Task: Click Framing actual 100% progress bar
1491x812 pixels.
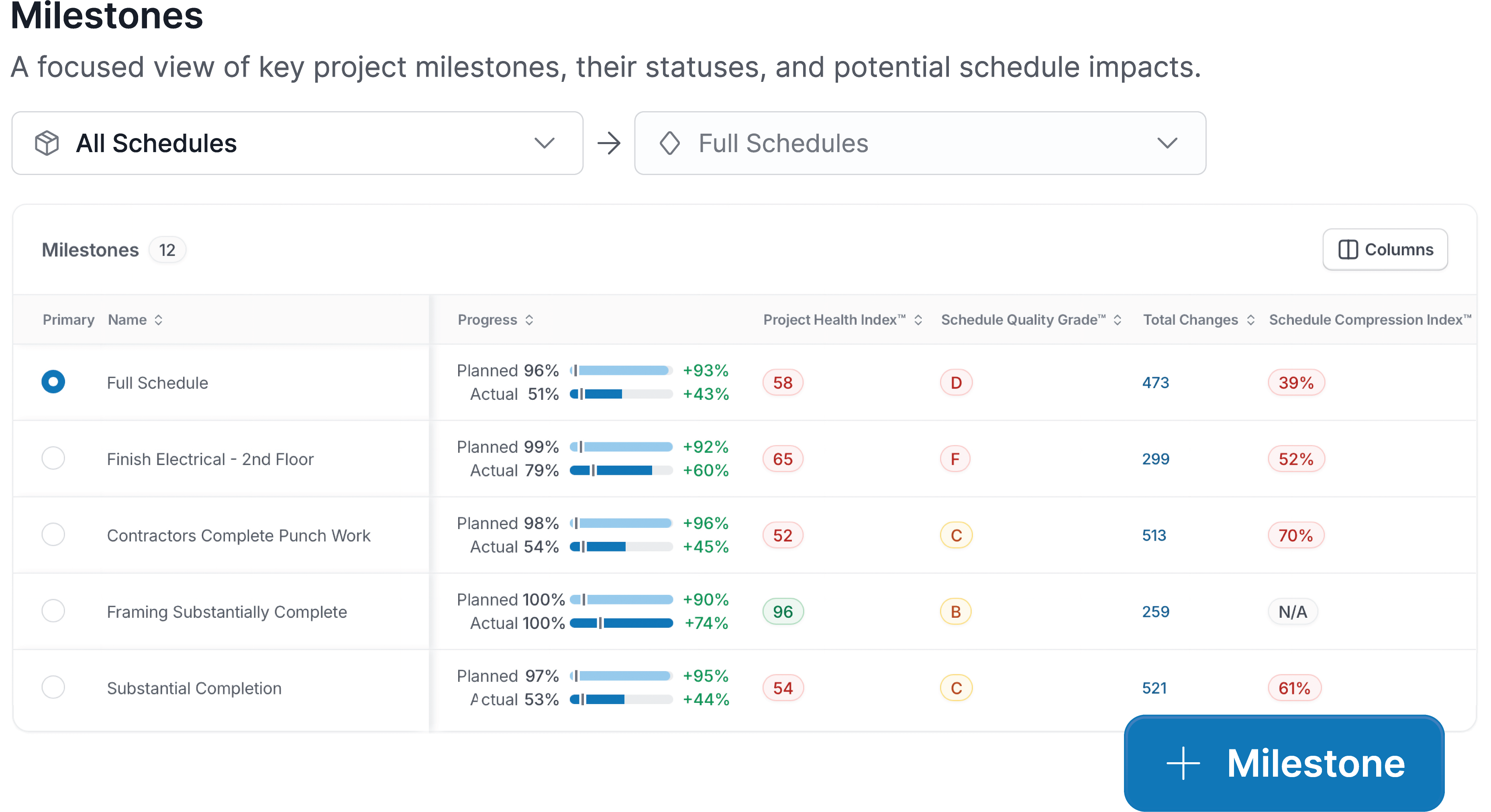Action: [621, 623]
